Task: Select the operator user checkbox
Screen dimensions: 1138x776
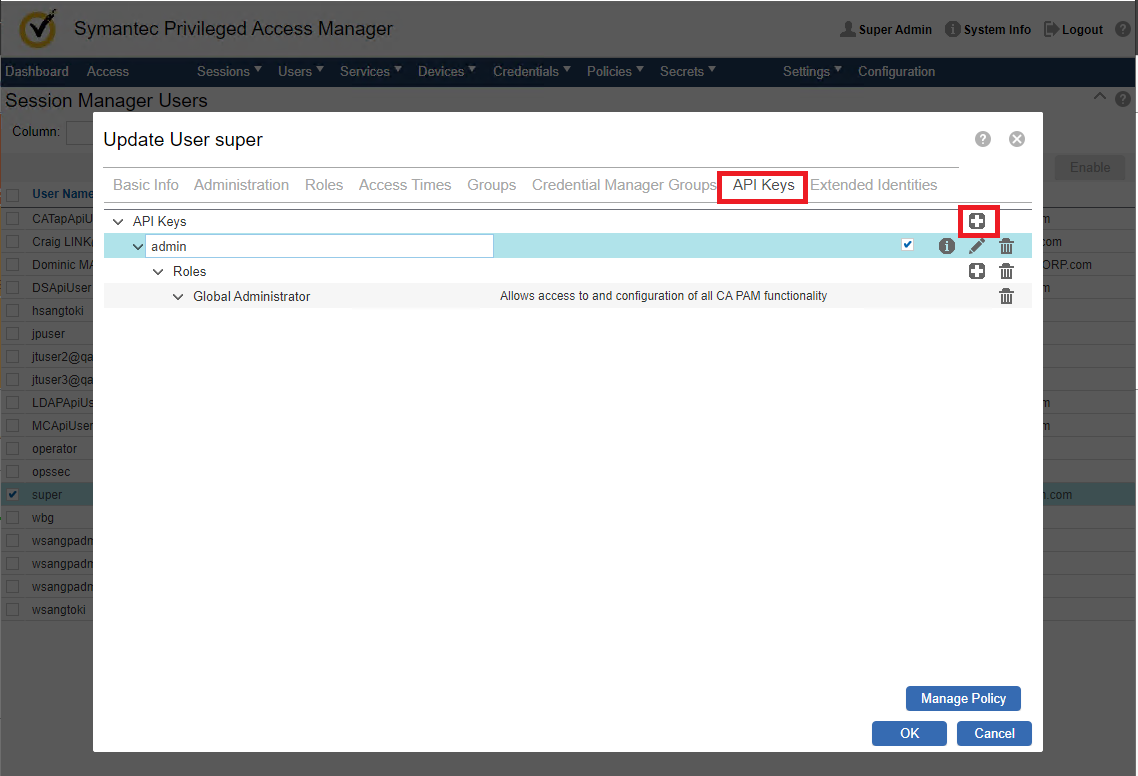Action: pyautogui.click(x=13, y=449)
